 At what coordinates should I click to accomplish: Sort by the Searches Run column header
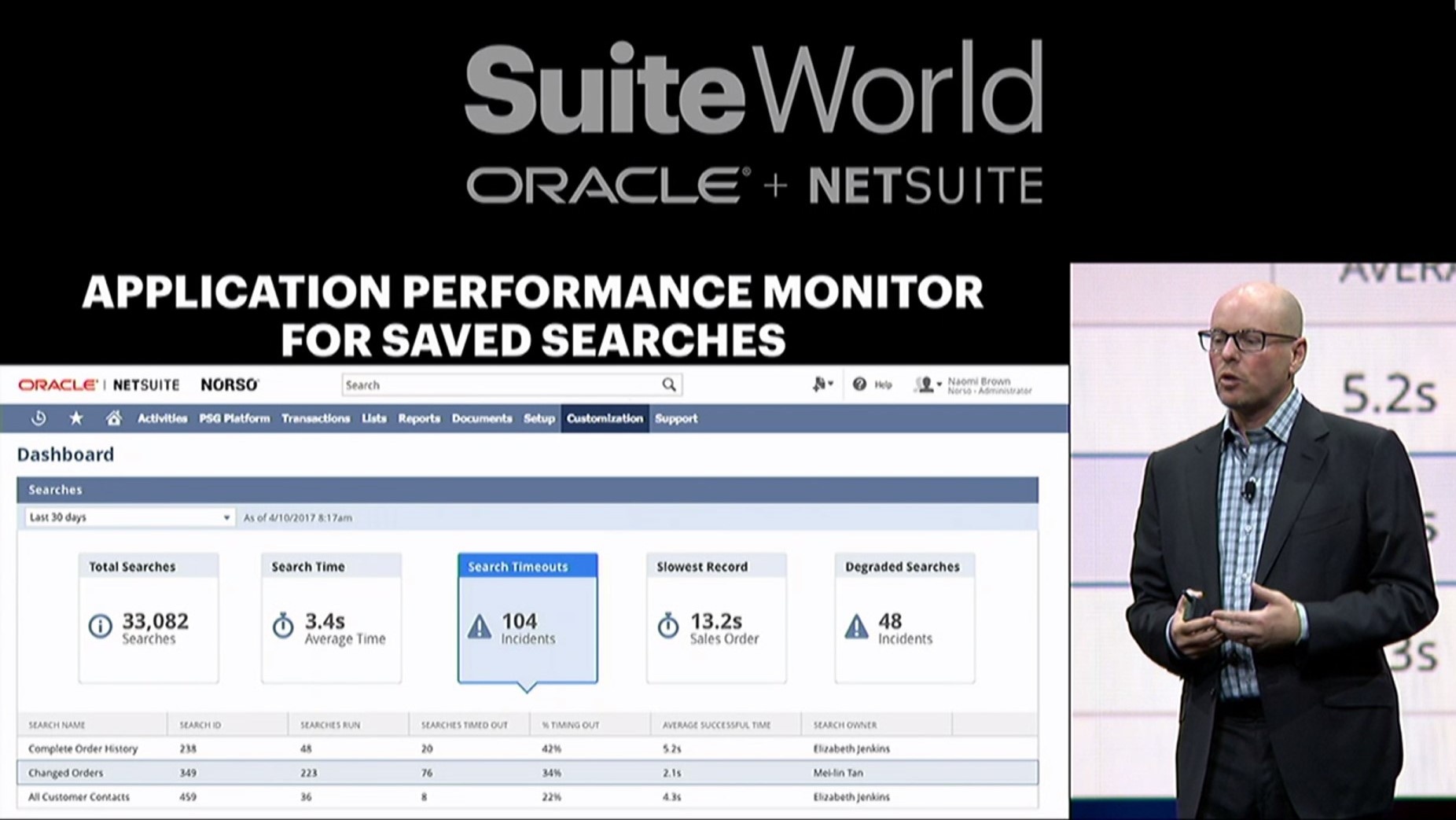pos(330,725)
